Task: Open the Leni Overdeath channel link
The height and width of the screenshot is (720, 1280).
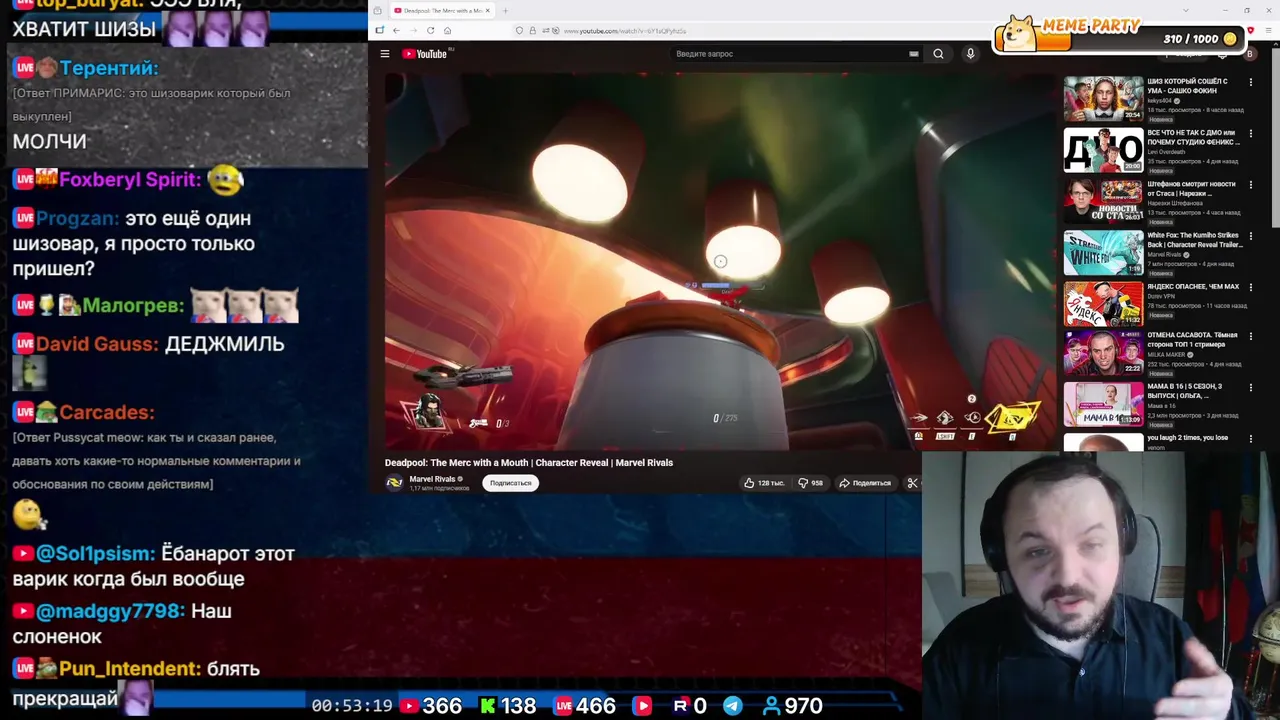Action: 1166,152
